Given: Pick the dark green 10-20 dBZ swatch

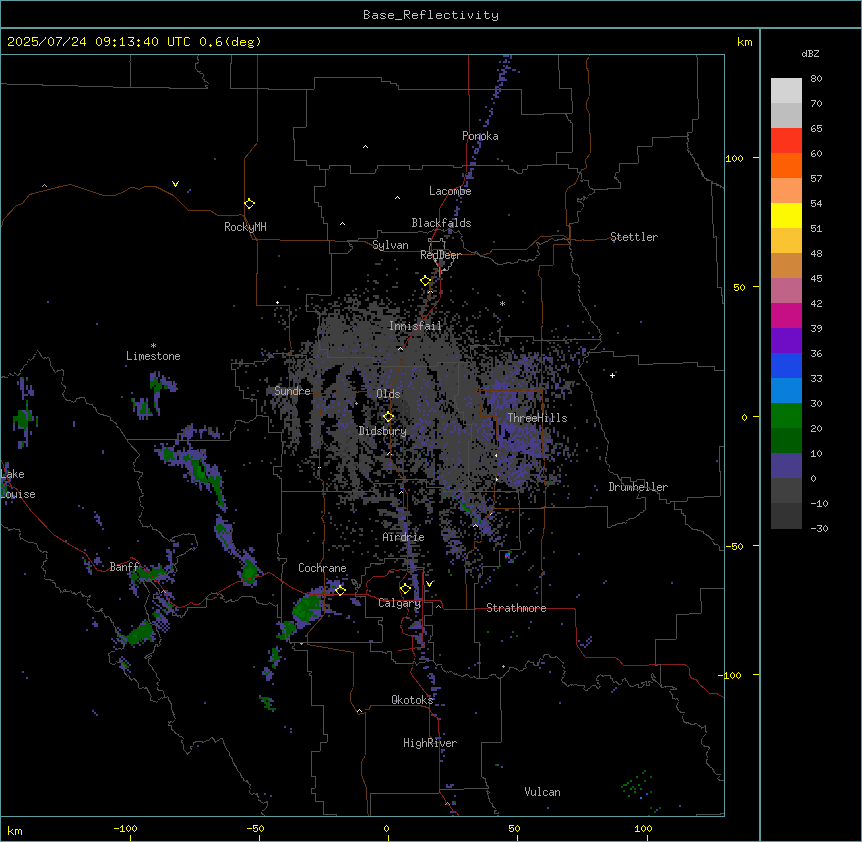Looking at the screenshot, I should coord(786,441).
